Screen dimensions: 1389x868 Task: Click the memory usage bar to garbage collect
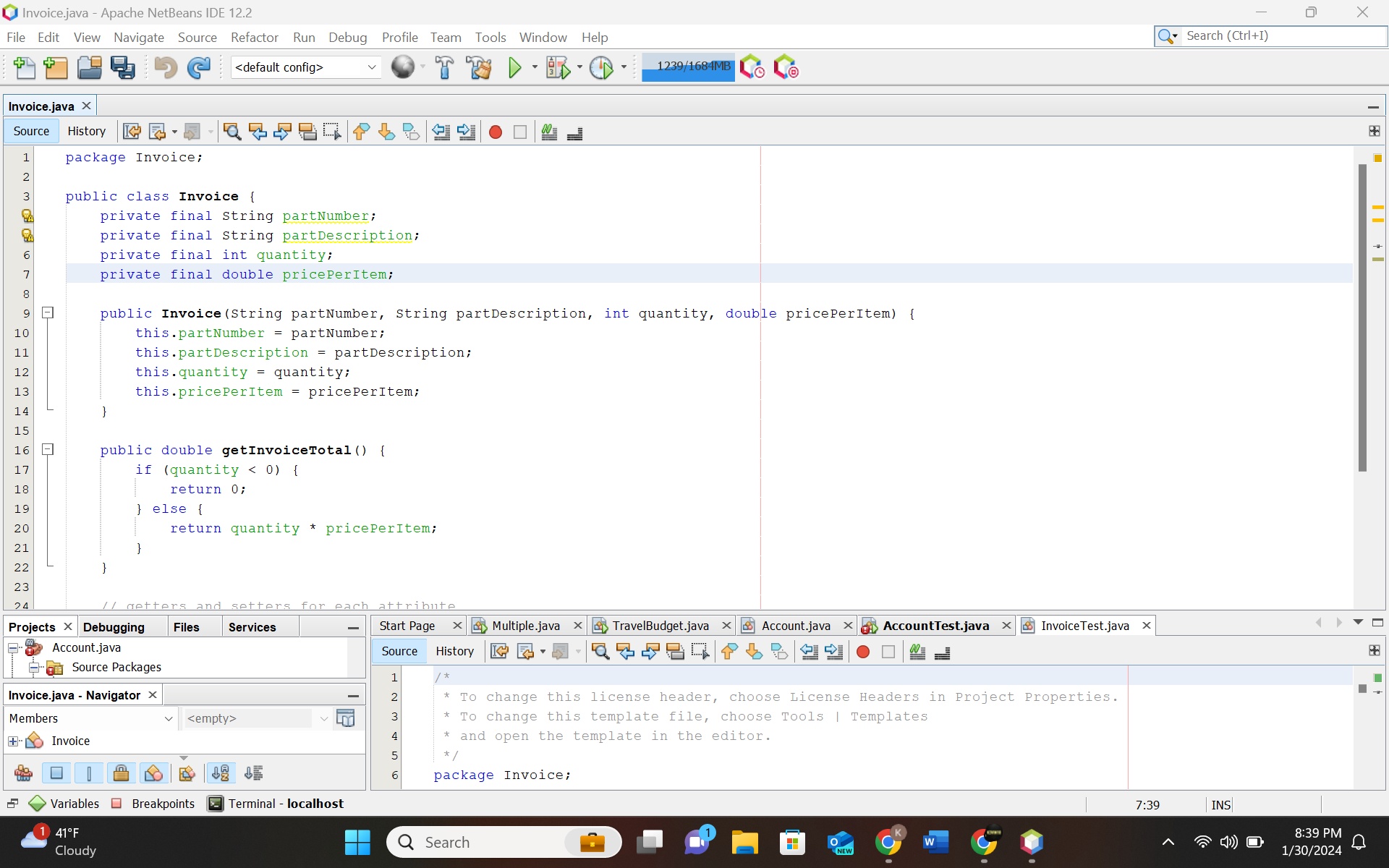[688, 67]
